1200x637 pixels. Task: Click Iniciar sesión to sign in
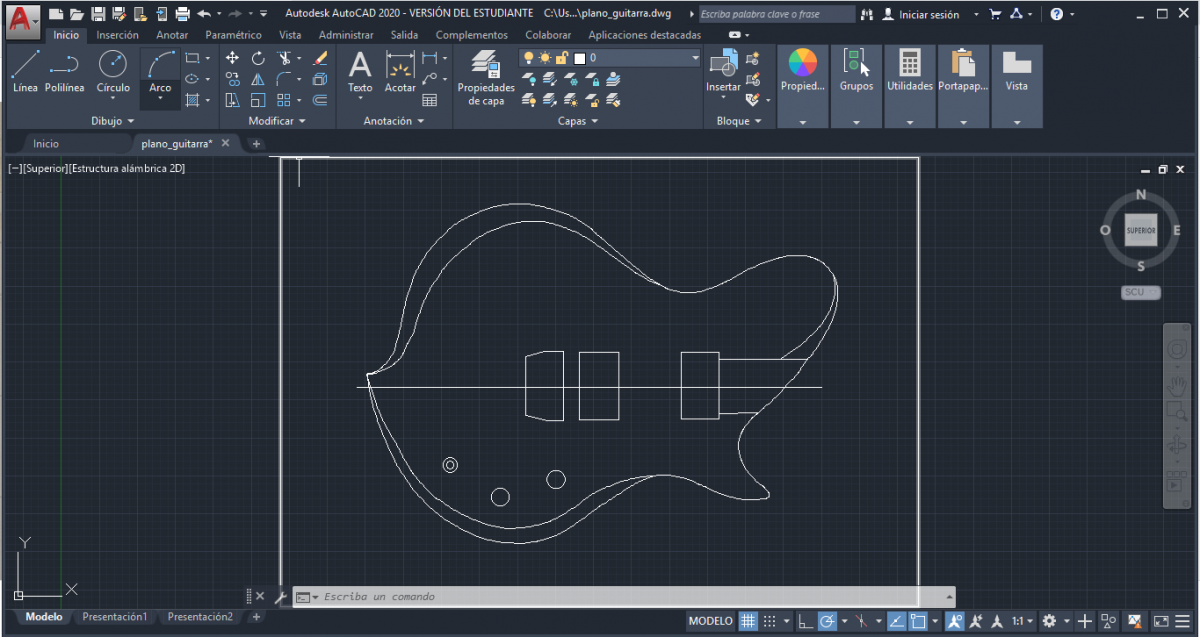click(x=928, y=14)
